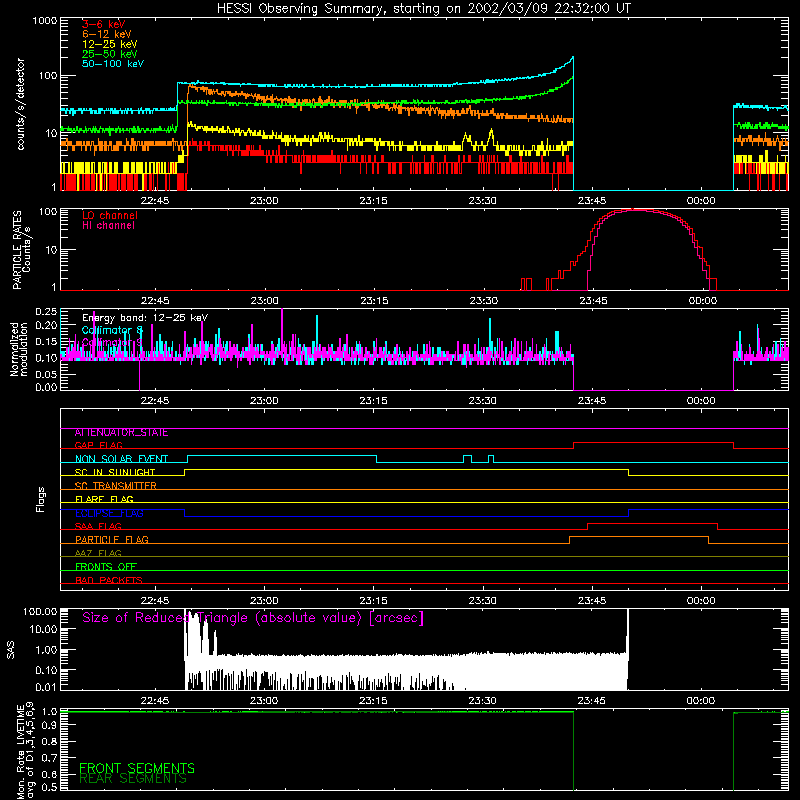Click the FRONTS_OFF flag label

click(x=106, y=567)
